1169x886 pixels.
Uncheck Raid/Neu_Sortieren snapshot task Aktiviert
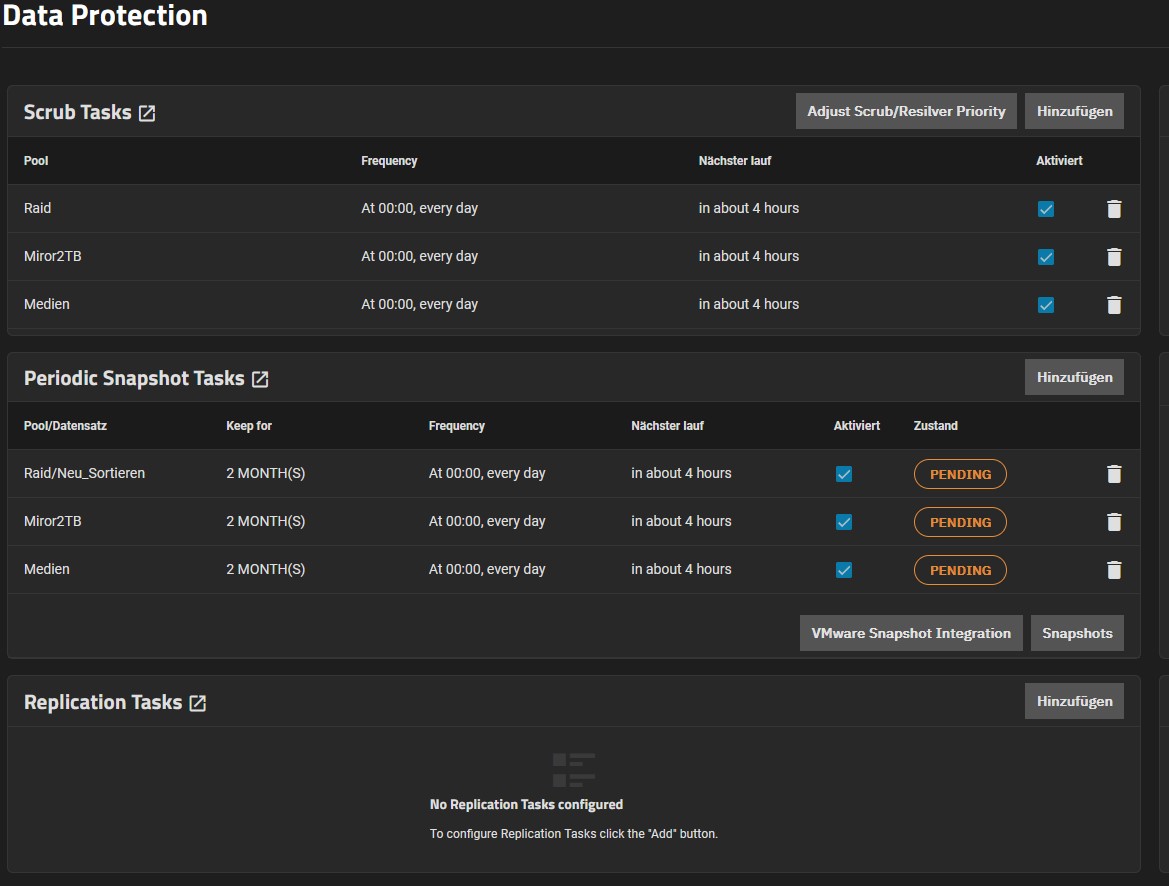(844, 474)
